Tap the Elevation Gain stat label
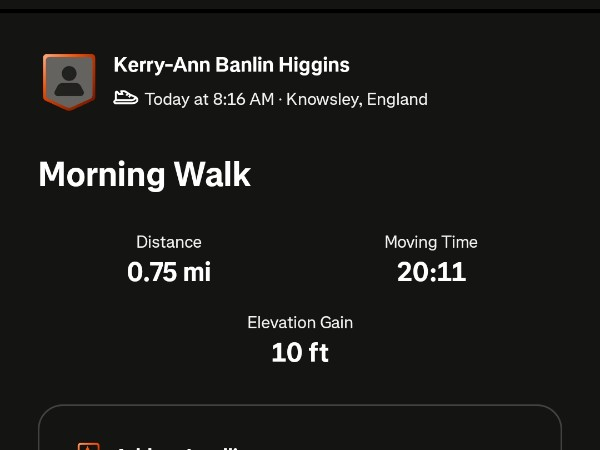This screenshot has height=450, width=600. [300, 322]
